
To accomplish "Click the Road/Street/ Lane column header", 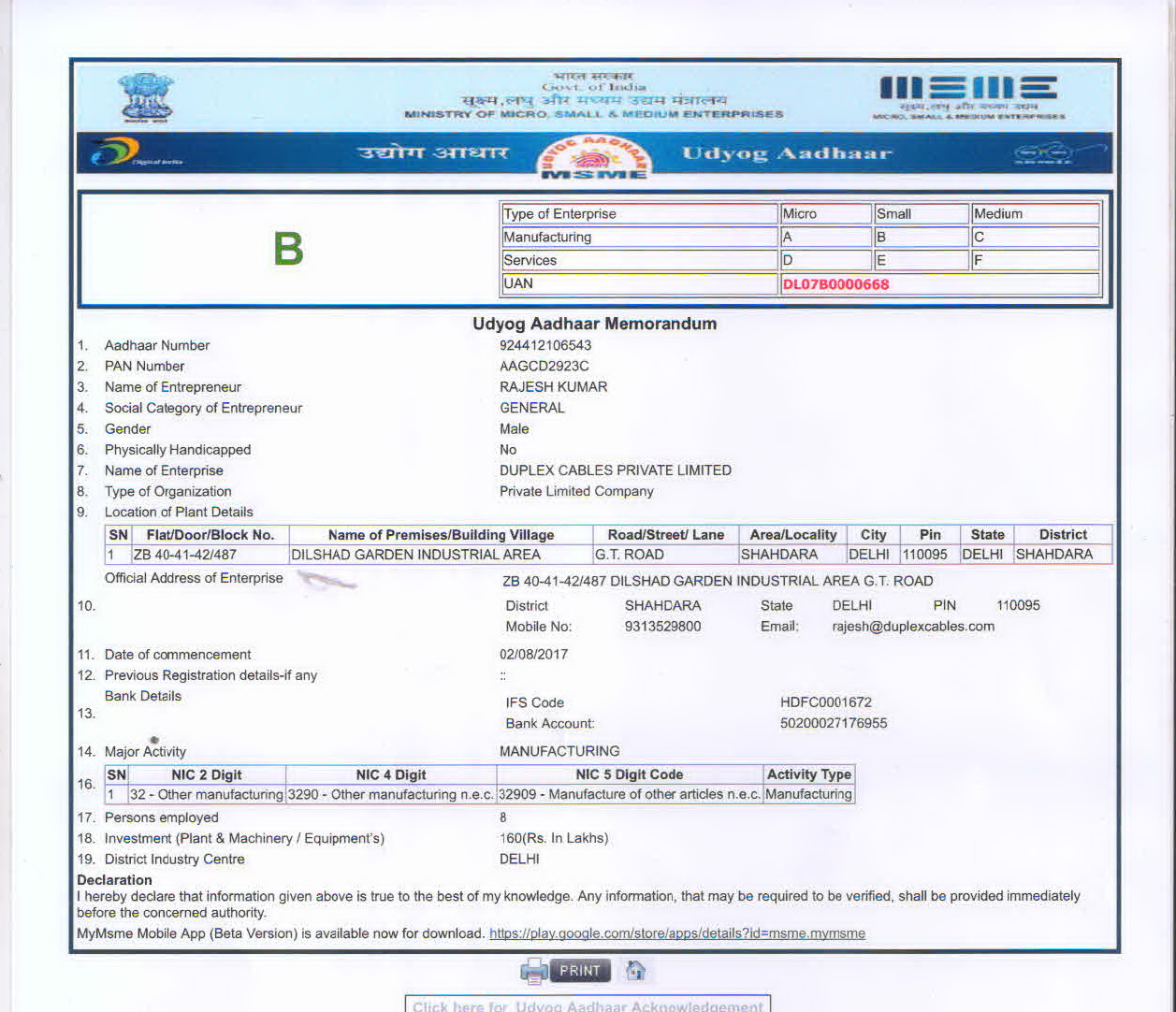I will tap(665, 535).
